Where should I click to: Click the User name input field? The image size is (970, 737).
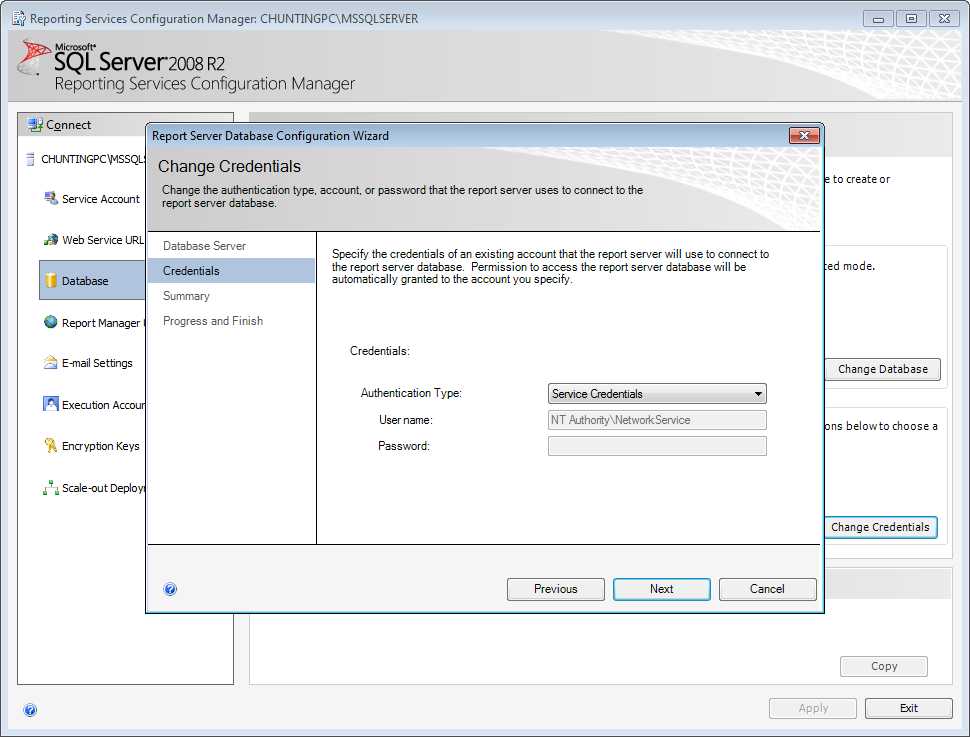657,420
